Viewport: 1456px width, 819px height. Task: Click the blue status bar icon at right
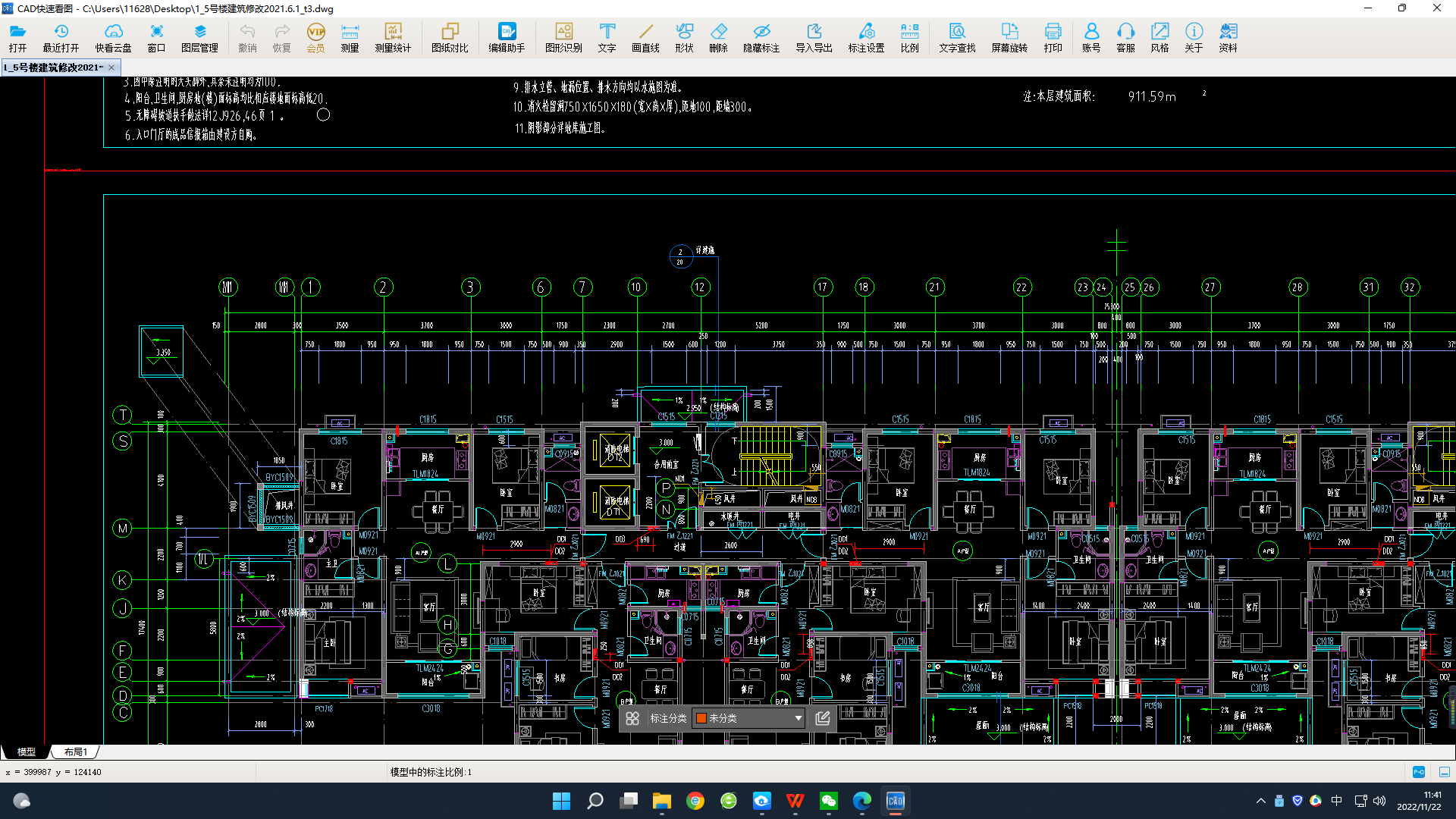(x=1419, y=772)
